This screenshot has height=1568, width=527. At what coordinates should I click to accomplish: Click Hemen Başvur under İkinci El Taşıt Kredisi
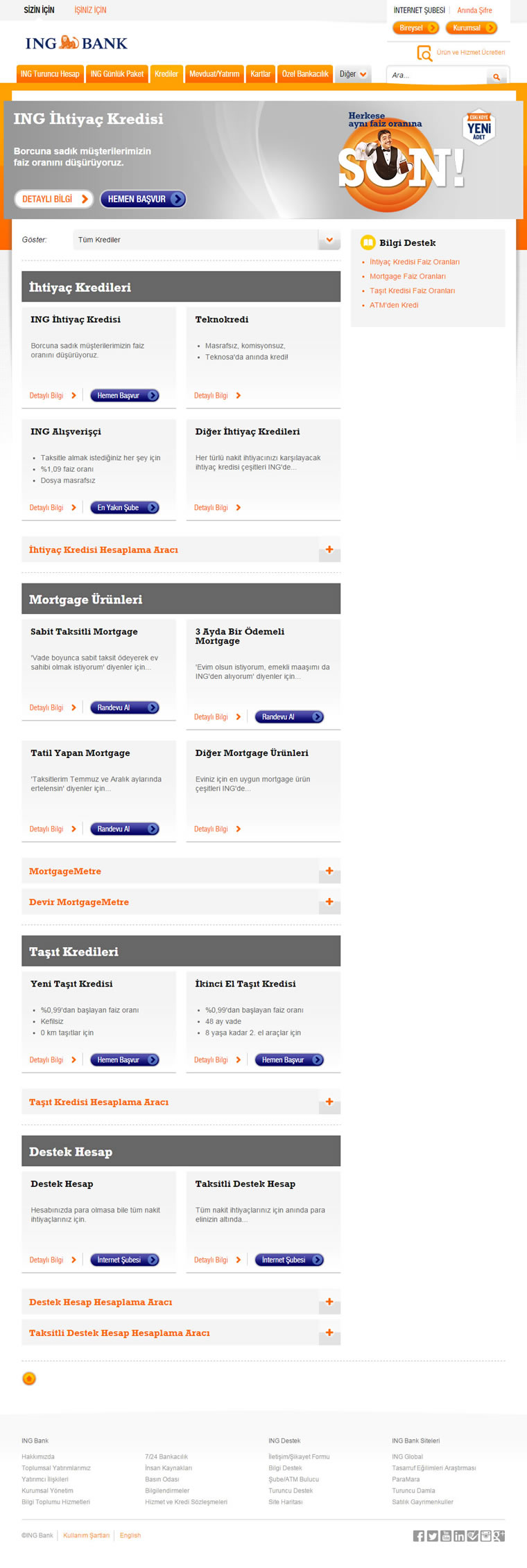coord(289,1059)
